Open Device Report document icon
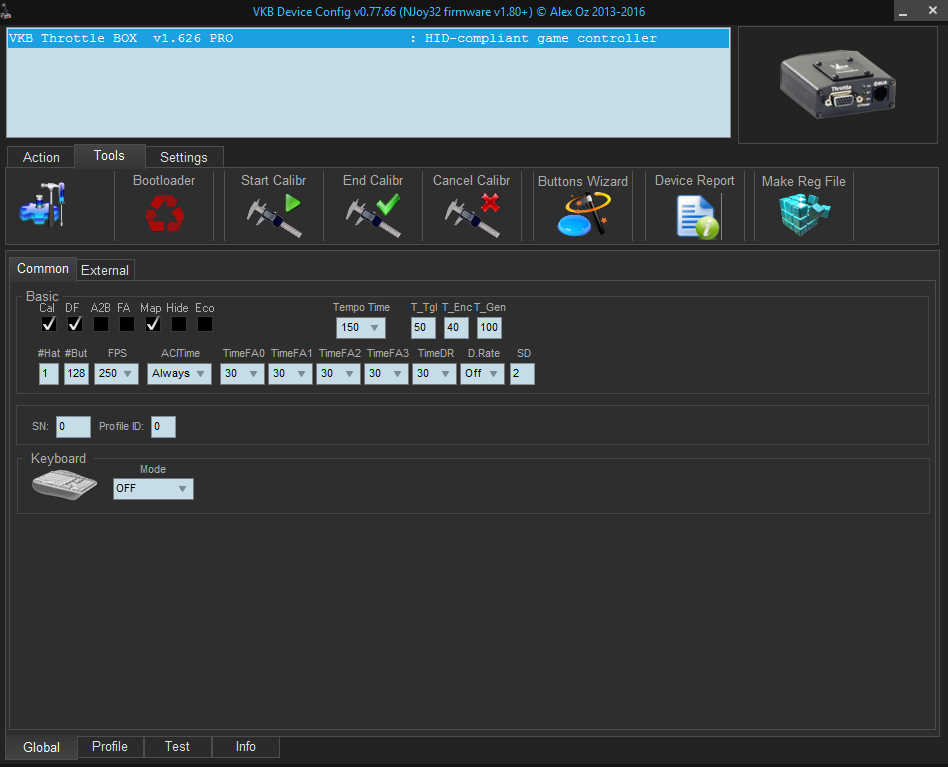Viewport: 948px width, 768px height. 698,217
